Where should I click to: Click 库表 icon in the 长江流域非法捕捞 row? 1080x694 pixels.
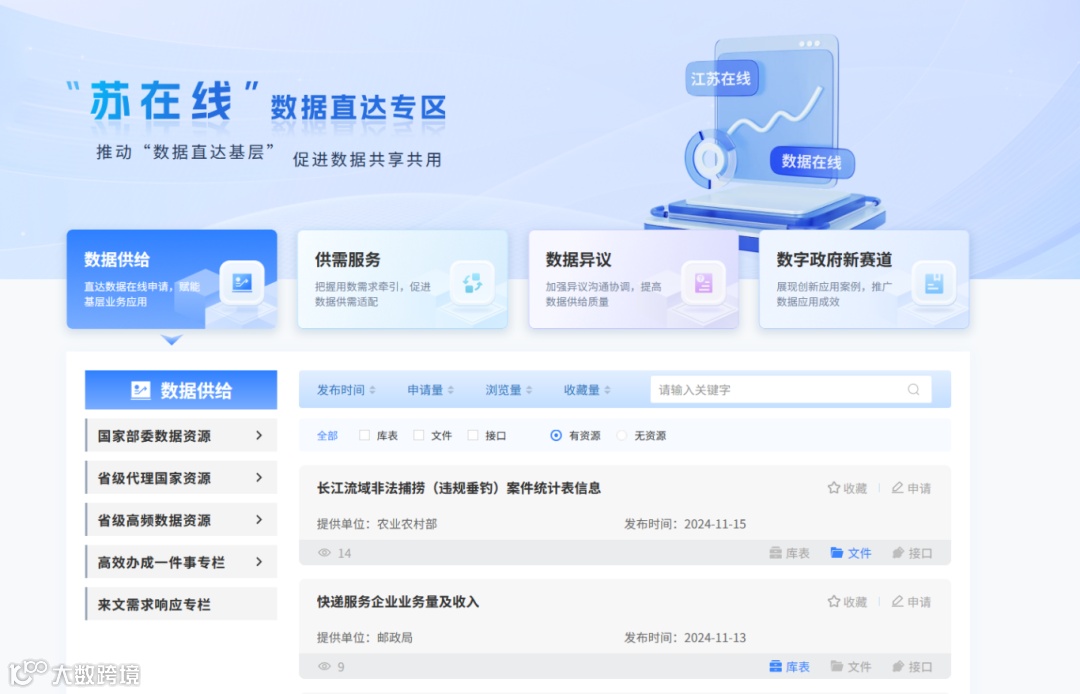tap(776, 553)
